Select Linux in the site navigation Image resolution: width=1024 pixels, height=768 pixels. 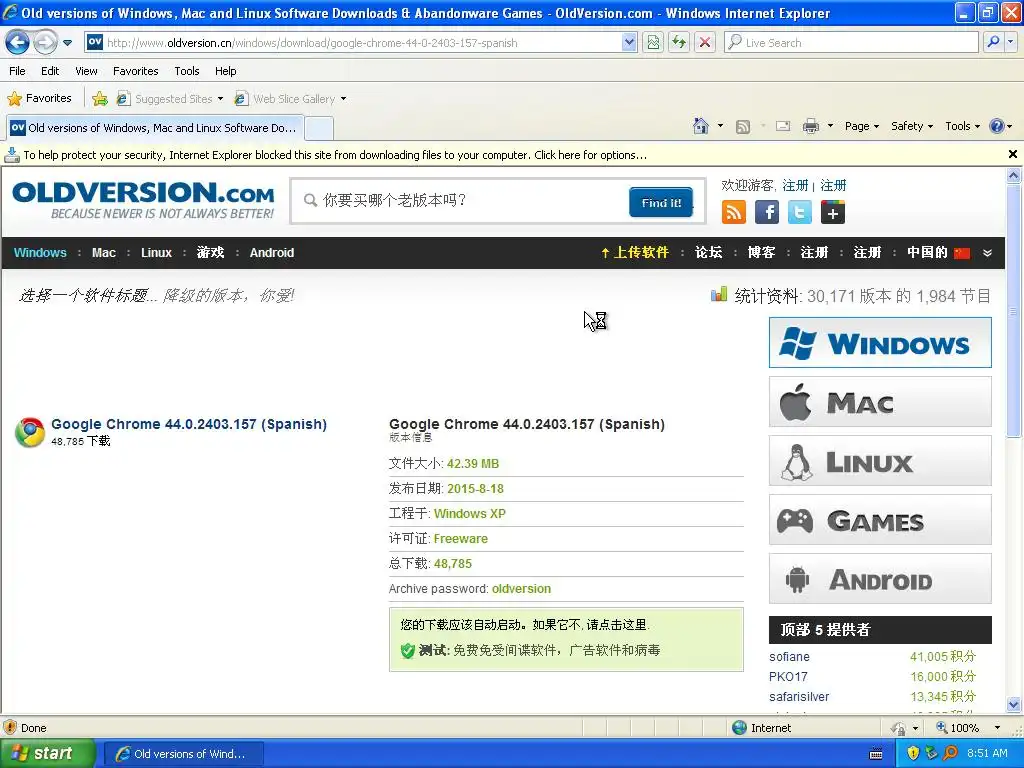point(156,253)
